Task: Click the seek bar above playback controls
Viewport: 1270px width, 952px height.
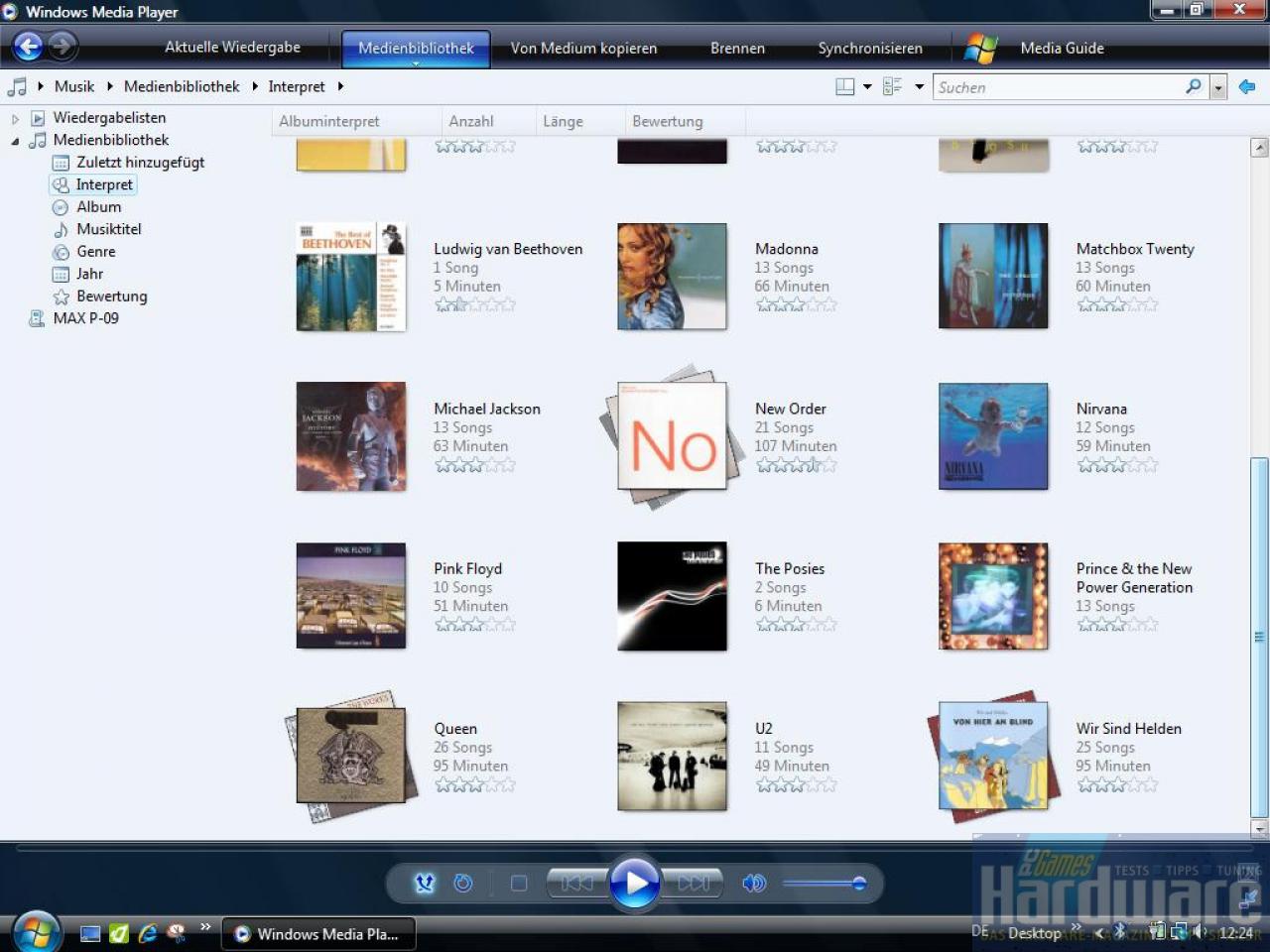Action: (635, 848)
